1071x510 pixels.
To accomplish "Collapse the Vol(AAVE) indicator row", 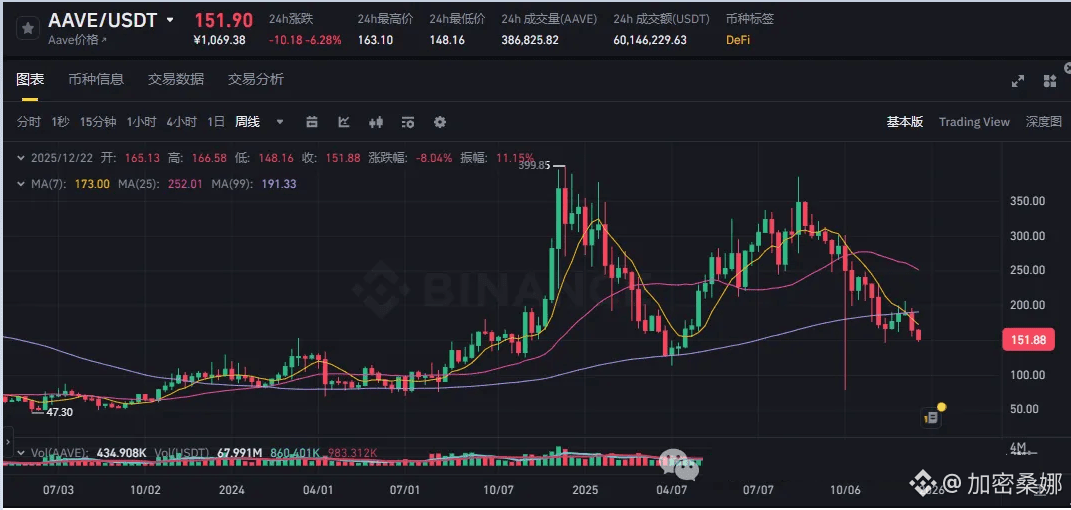I will point(23,452).
